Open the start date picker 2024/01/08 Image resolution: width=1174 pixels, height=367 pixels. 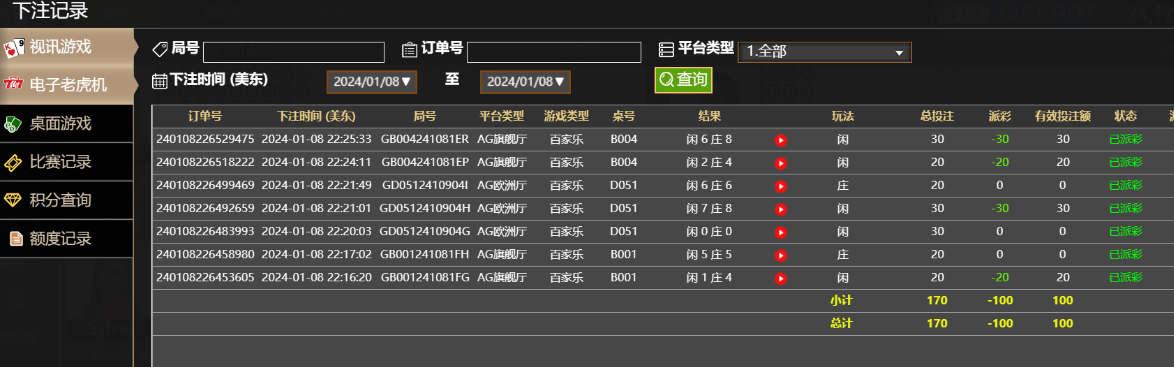(x=371, y=82)
